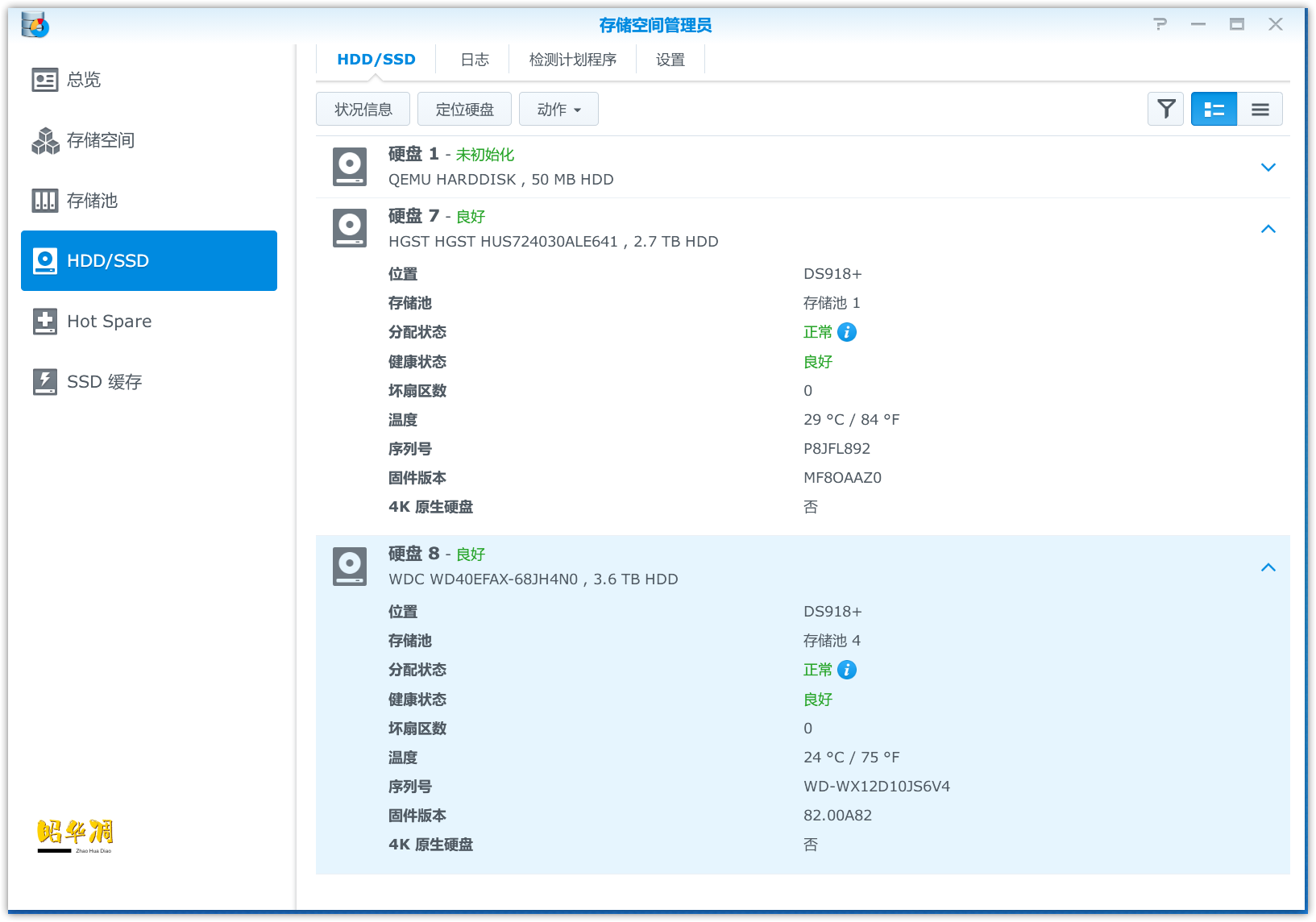
Task: Open the 动作 dropdown menu
Action: 558,109
